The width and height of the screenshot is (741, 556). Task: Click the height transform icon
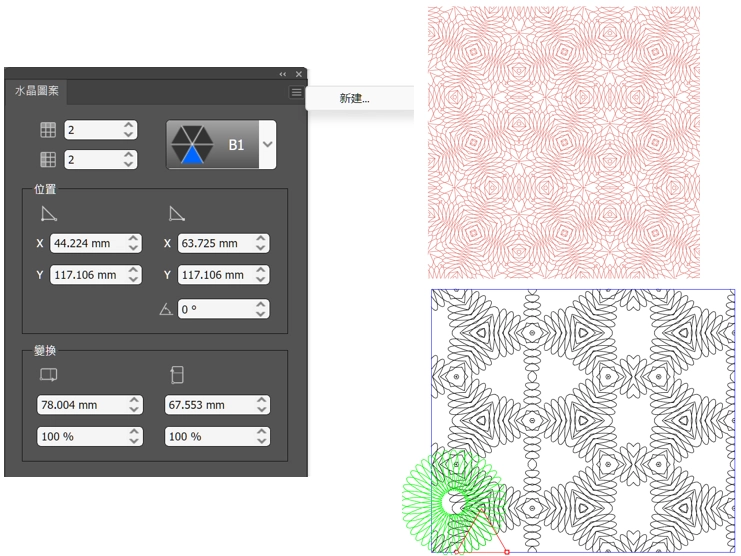(x=177, y=375)
